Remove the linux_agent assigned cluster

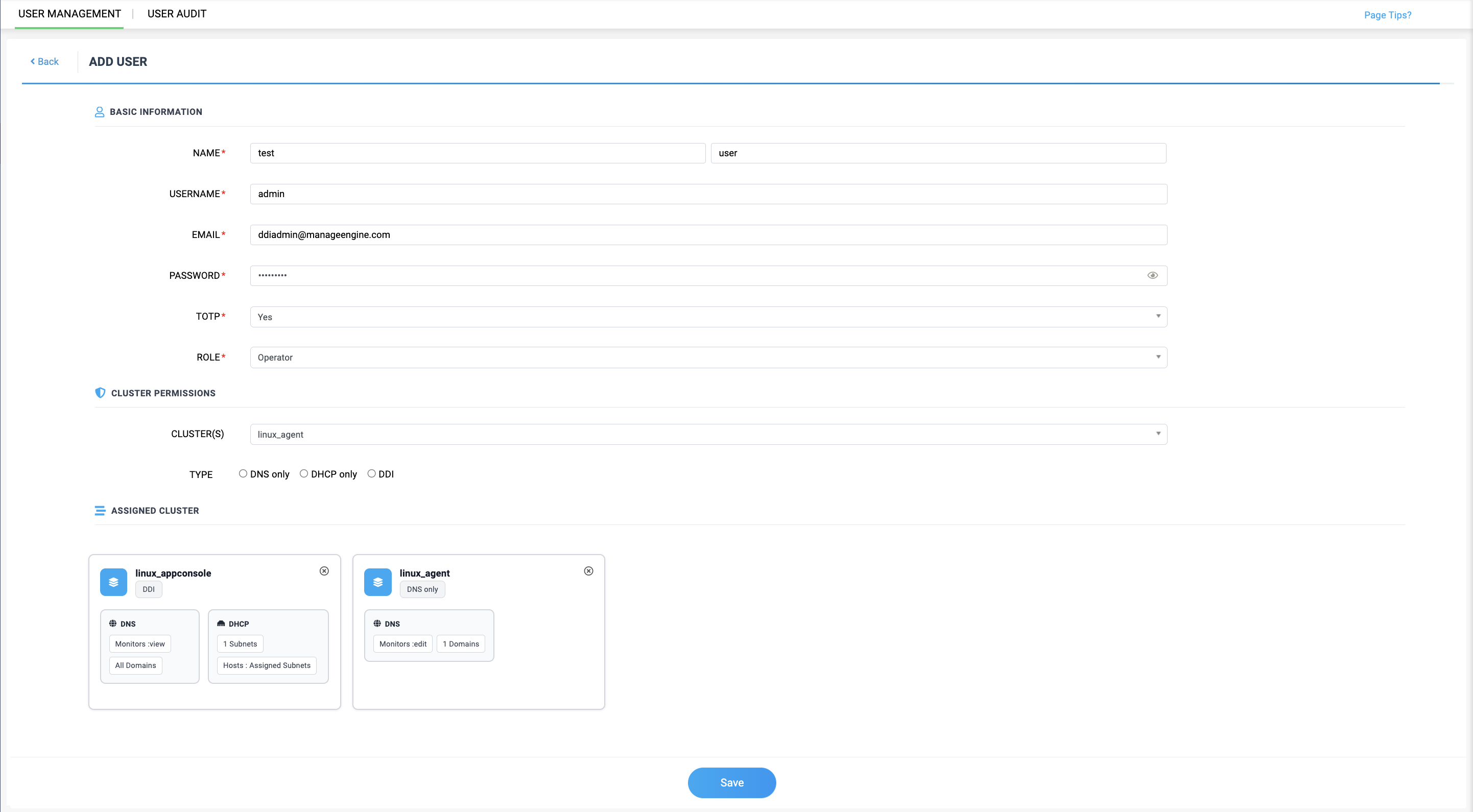pos(588,570)
